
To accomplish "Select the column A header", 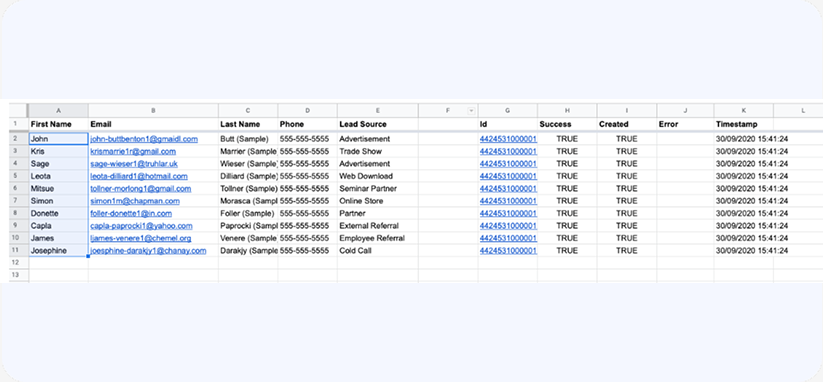I will (58, 111).
